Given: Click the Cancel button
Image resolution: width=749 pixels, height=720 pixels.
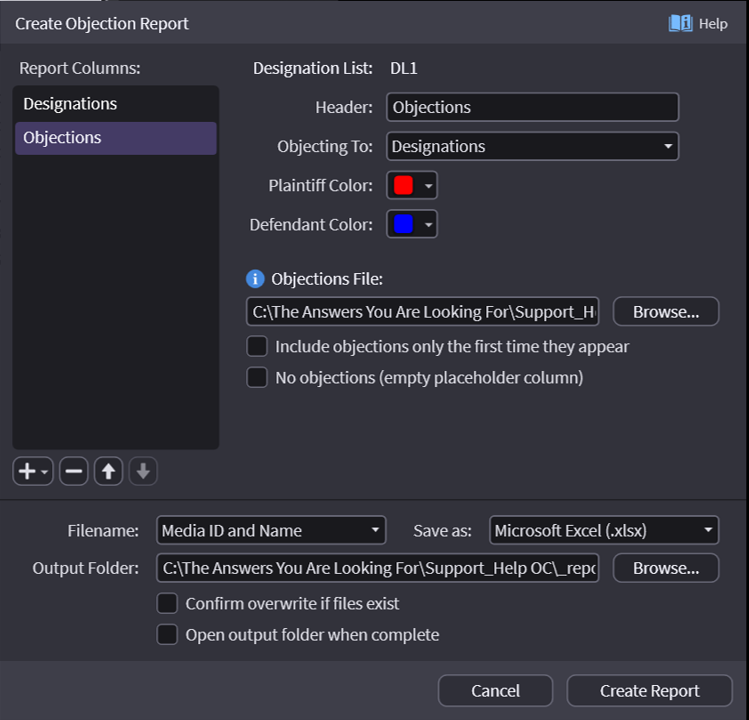Looking at the screenshot, I should coord(495,691).
